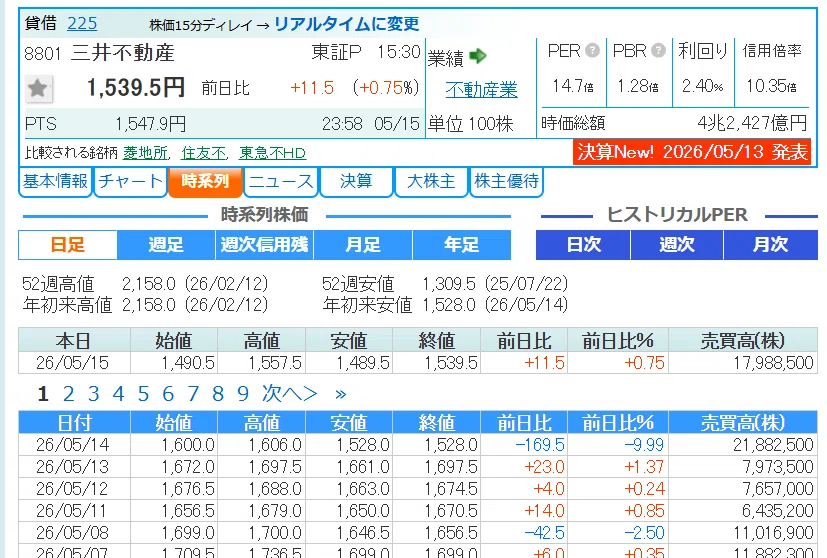Click the green 業績 arrow icon
The image size is (827, 558).
[x=477, y=56]
